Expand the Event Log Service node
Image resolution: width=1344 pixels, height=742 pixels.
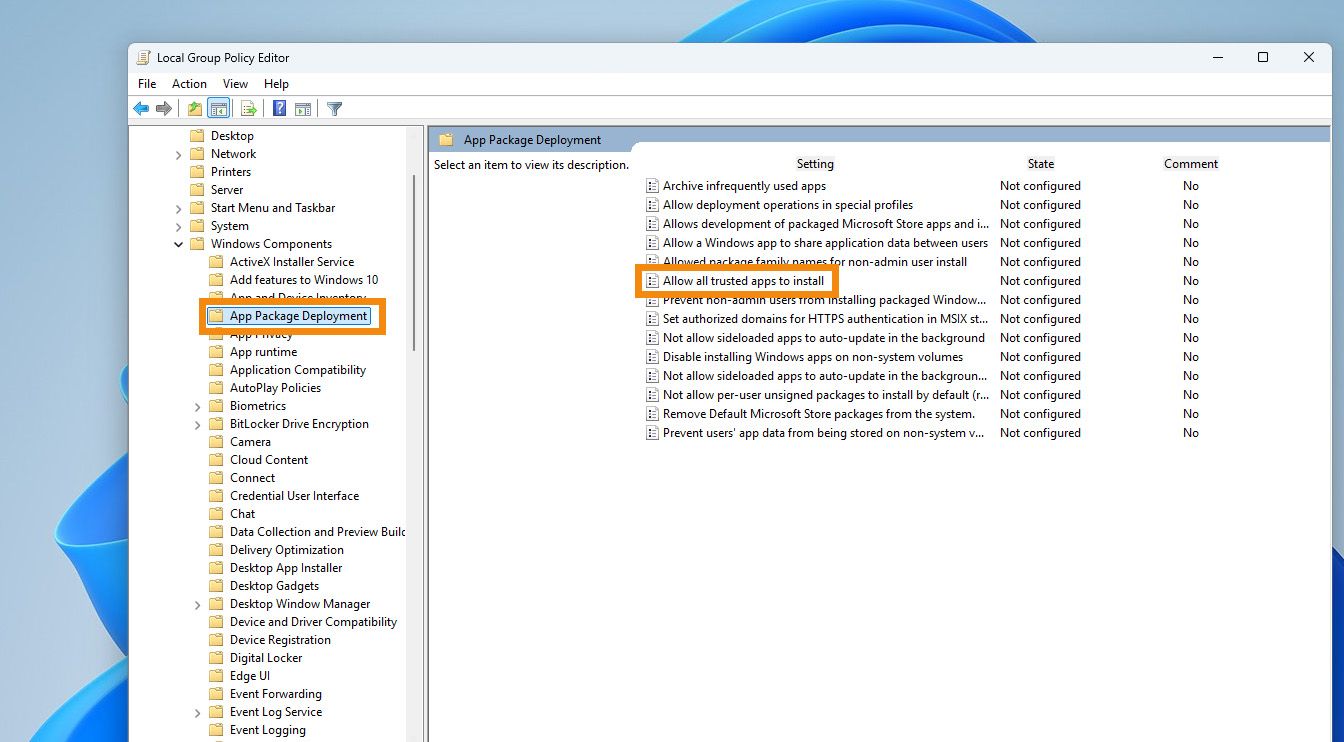coord(197,712)
